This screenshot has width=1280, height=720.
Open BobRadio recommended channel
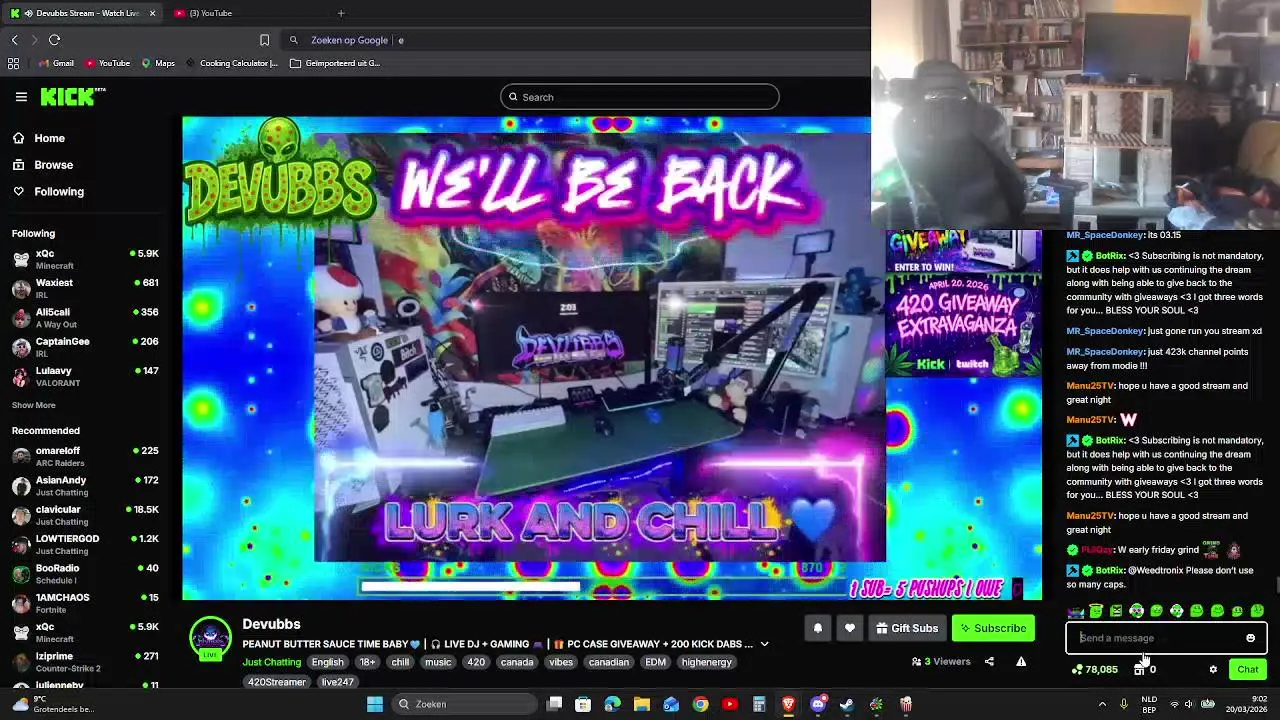click(85, 574)
